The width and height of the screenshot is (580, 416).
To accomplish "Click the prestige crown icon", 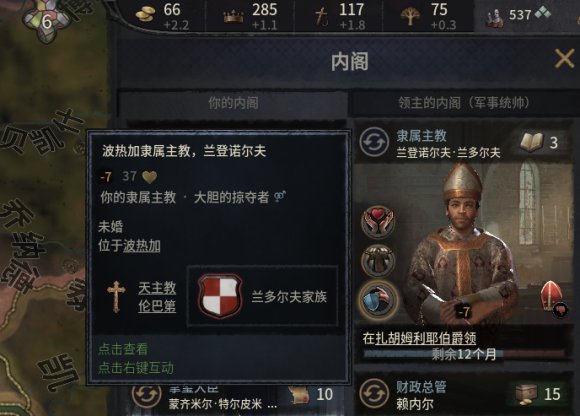I will [234, 17].
